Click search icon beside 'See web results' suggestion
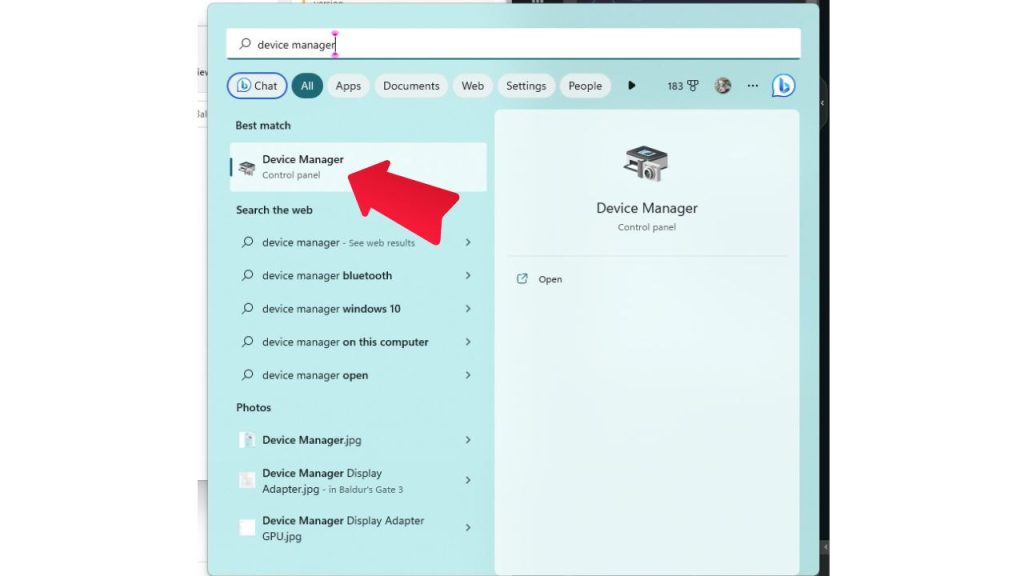 point(248,242)
